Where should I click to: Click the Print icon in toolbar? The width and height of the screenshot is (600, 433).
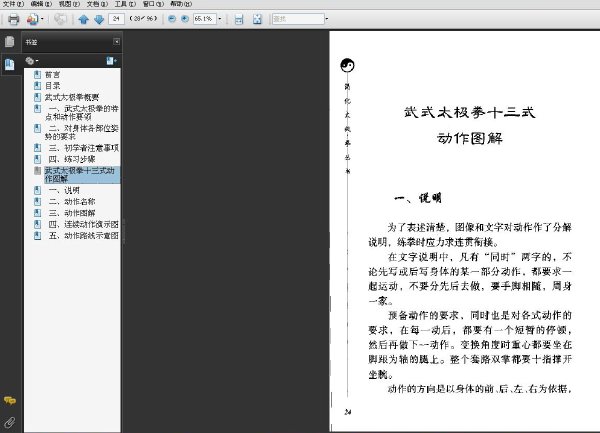[14, 19]
